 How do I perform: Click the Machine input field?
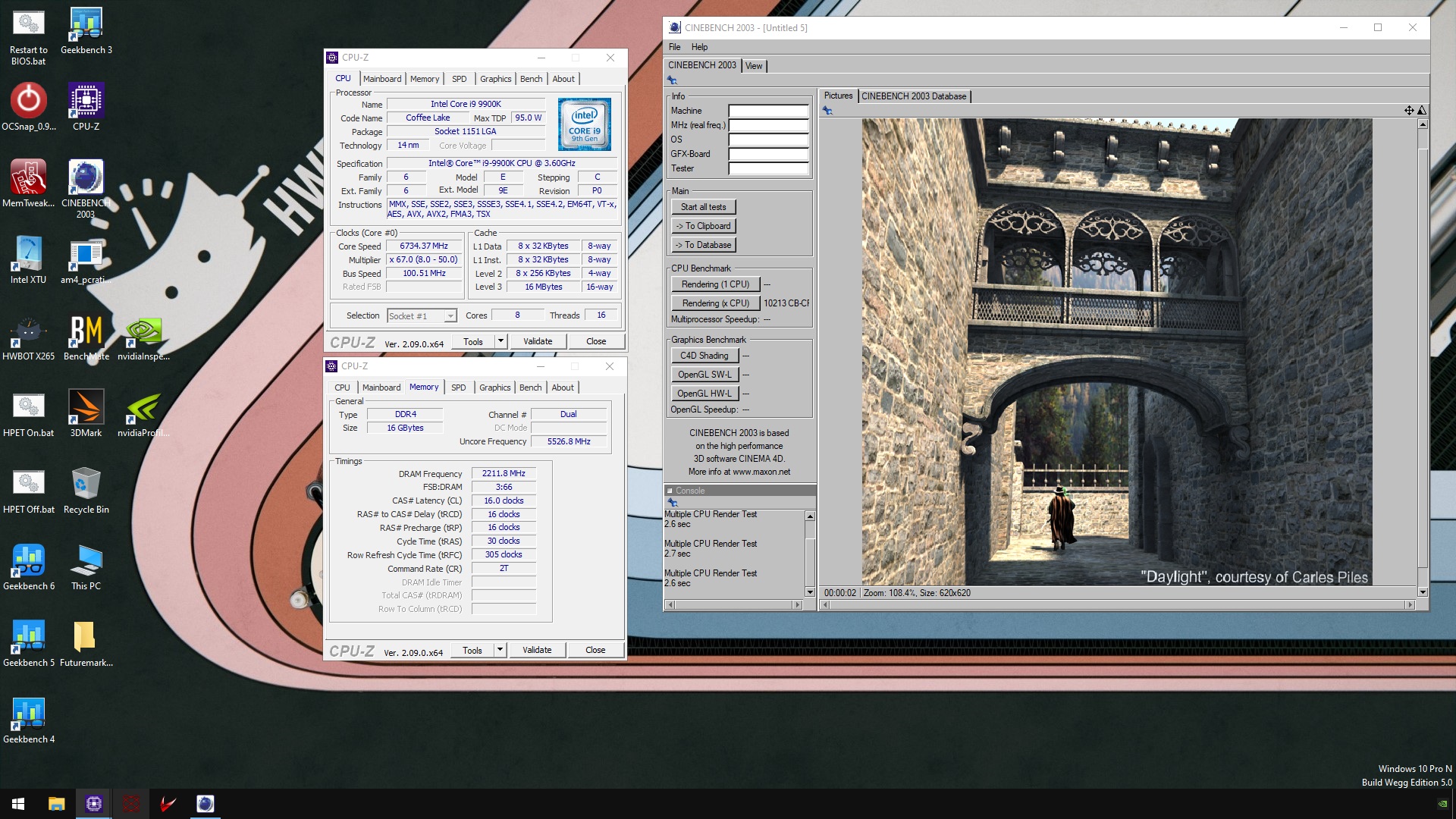coord(768,111)
